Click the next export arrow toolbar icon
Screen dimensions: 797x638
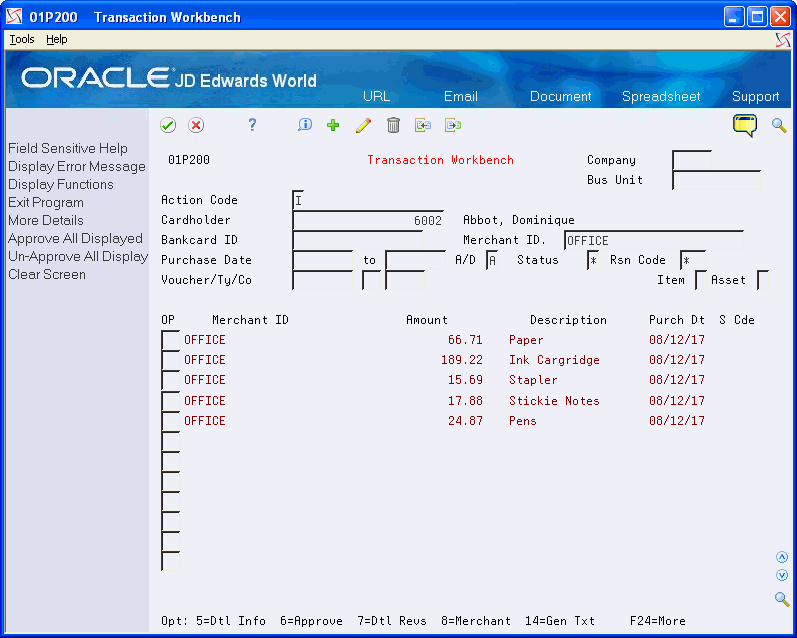tap(453, 125)
